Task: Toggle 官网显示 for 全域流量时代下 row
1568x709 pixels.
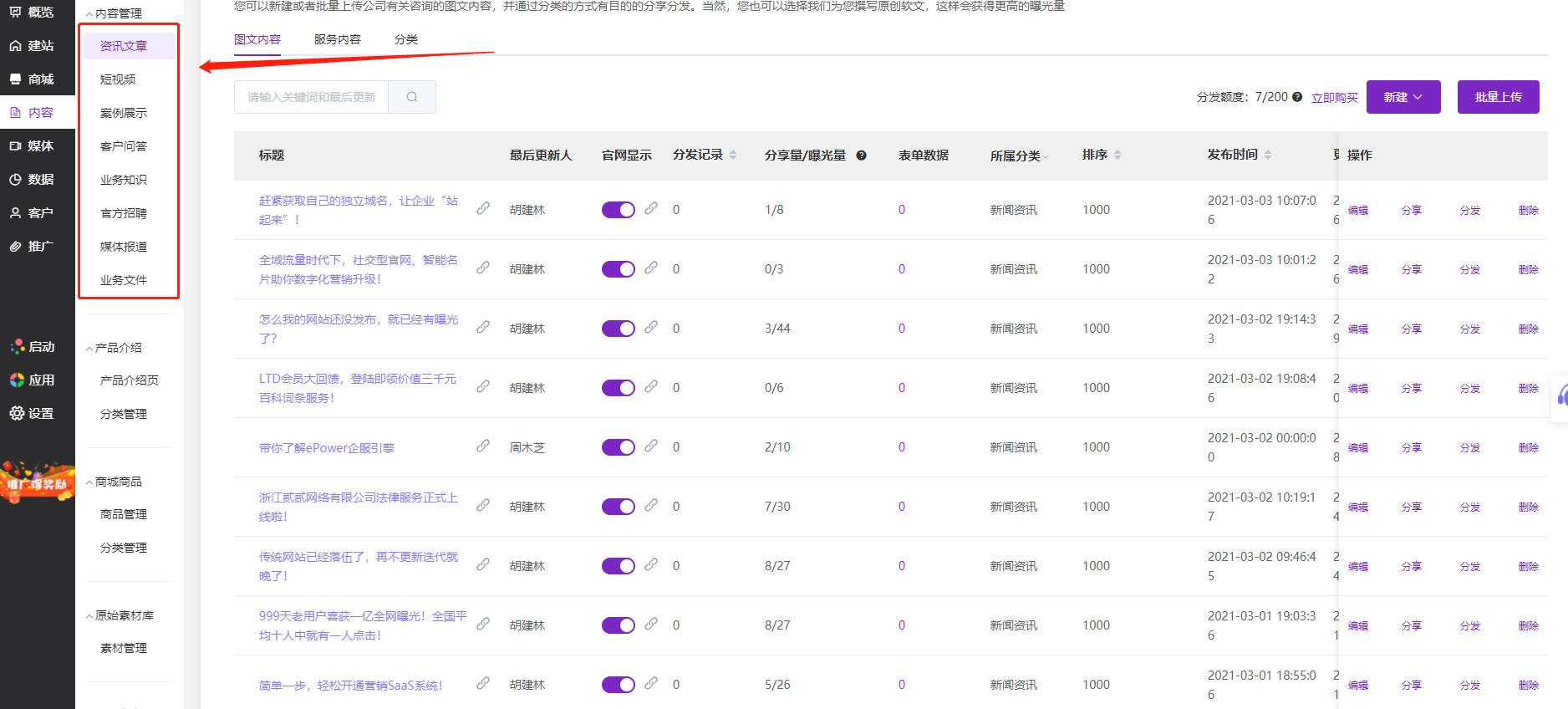Action: [619, 269]
